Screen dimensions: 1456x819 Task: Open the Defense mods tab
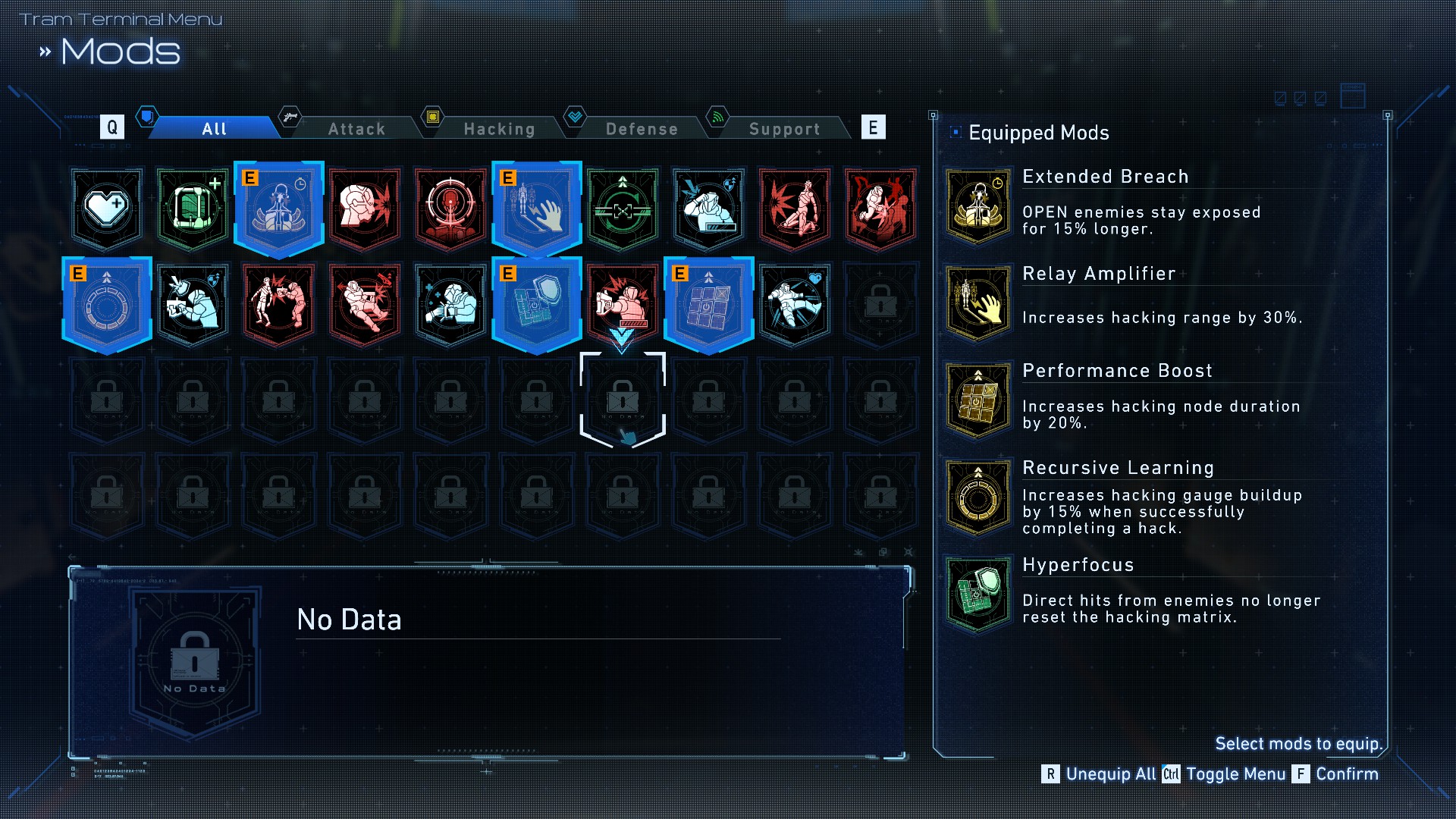click(641, 129)
